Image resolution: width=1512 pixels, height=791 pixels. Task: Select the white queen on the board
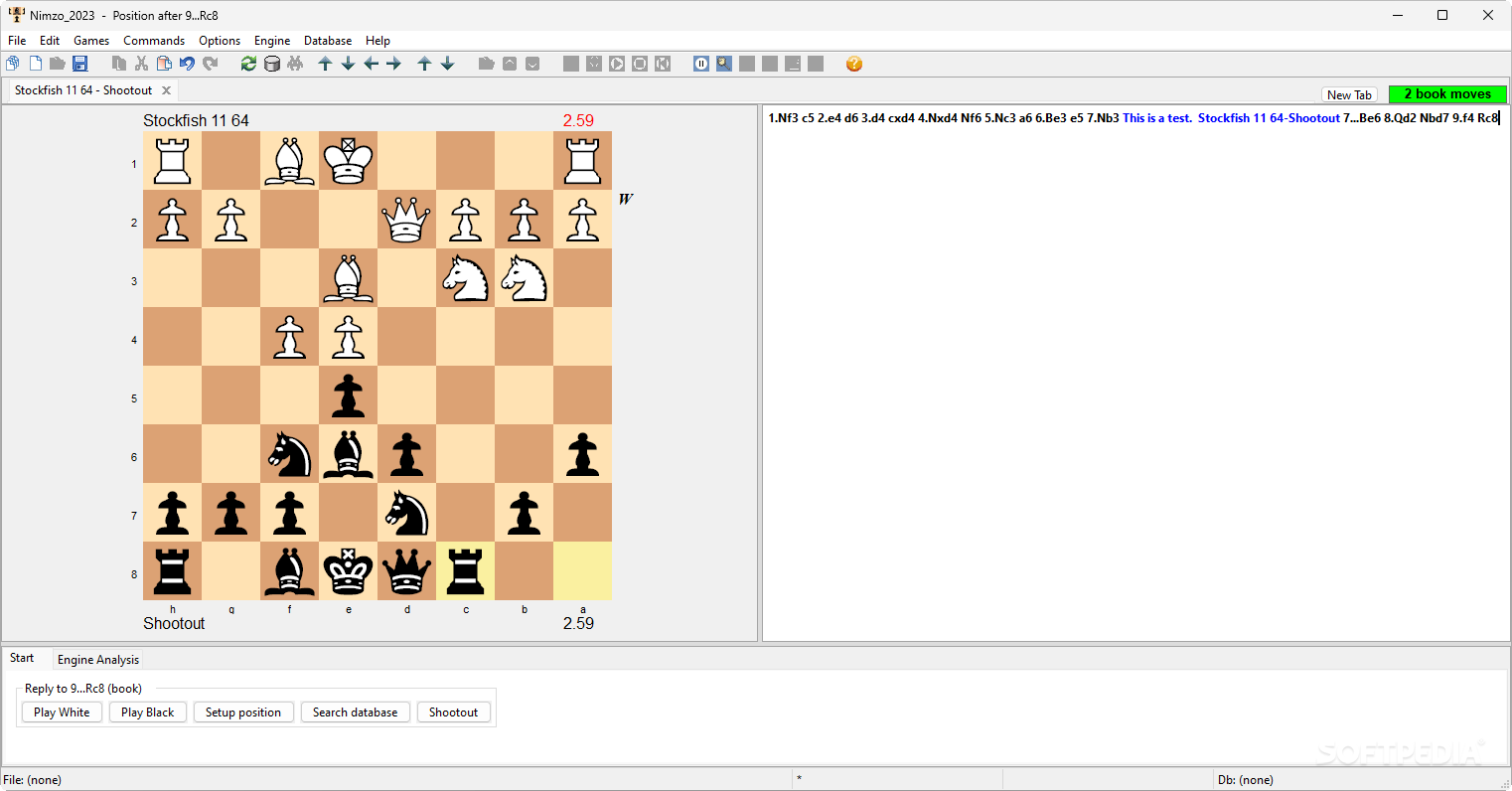(406, 220)
